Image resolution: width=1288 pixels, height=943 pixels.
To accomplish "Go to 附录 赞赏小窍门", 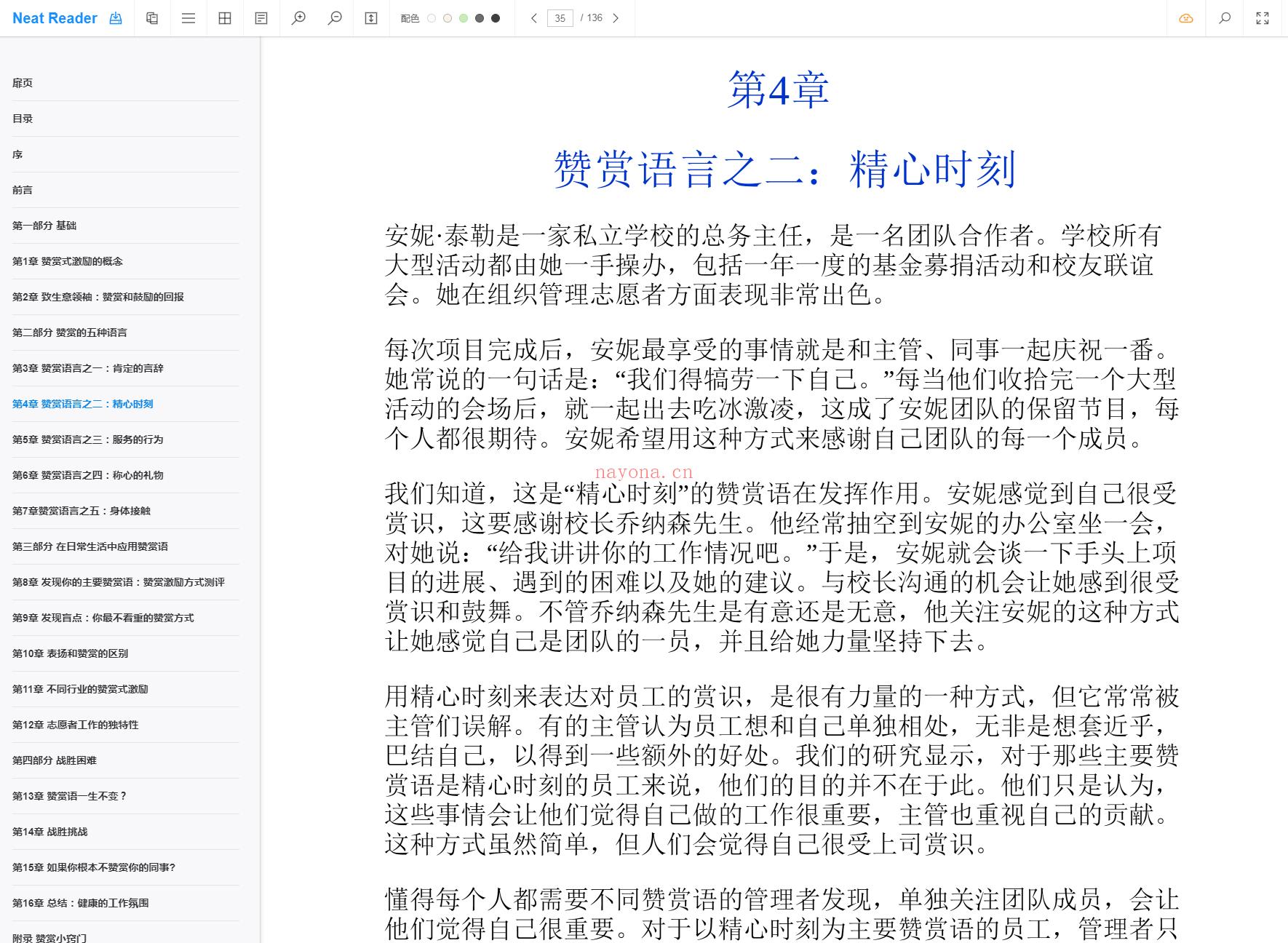I will pyautogui.click(x=49, y=937).
